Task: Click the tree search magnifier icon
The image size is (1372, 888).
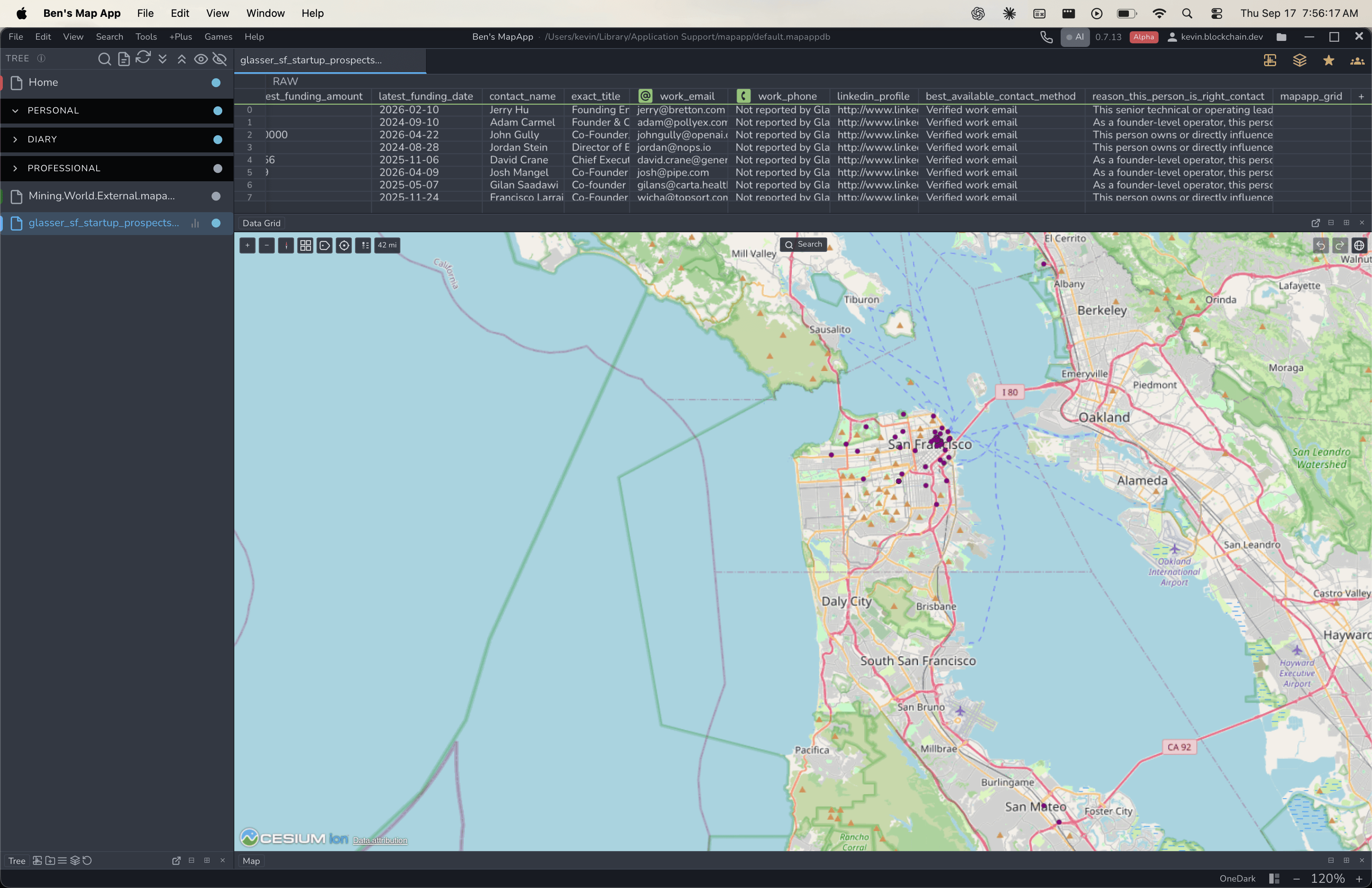Action: [104, 59]
